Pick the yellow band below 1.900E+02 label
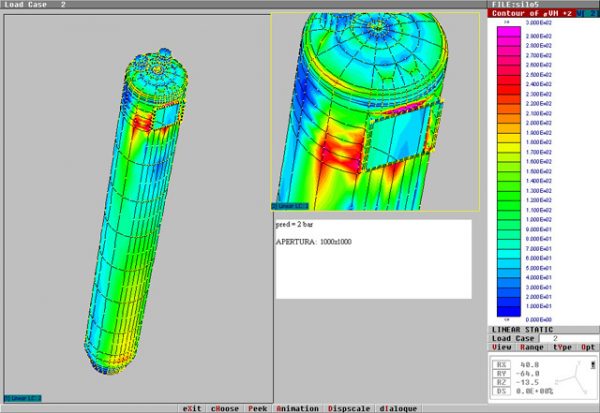 (509, 138)
